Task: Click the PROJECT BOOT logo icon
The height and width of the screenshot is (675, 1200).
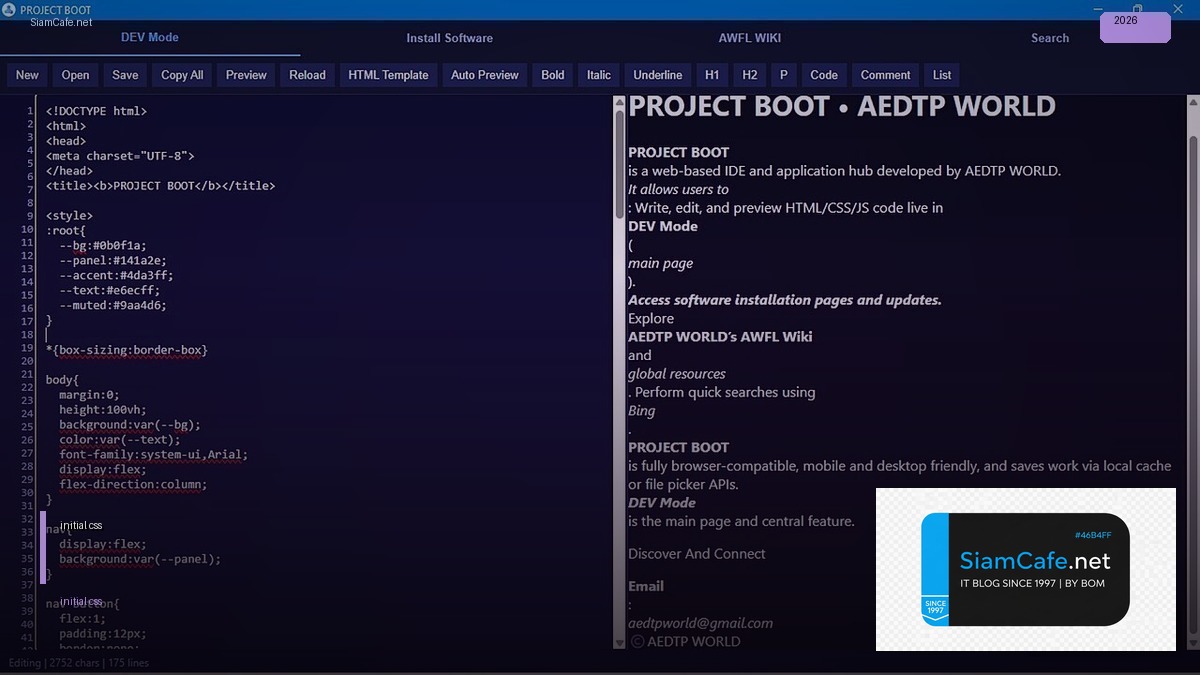Action: coord(10,9)
